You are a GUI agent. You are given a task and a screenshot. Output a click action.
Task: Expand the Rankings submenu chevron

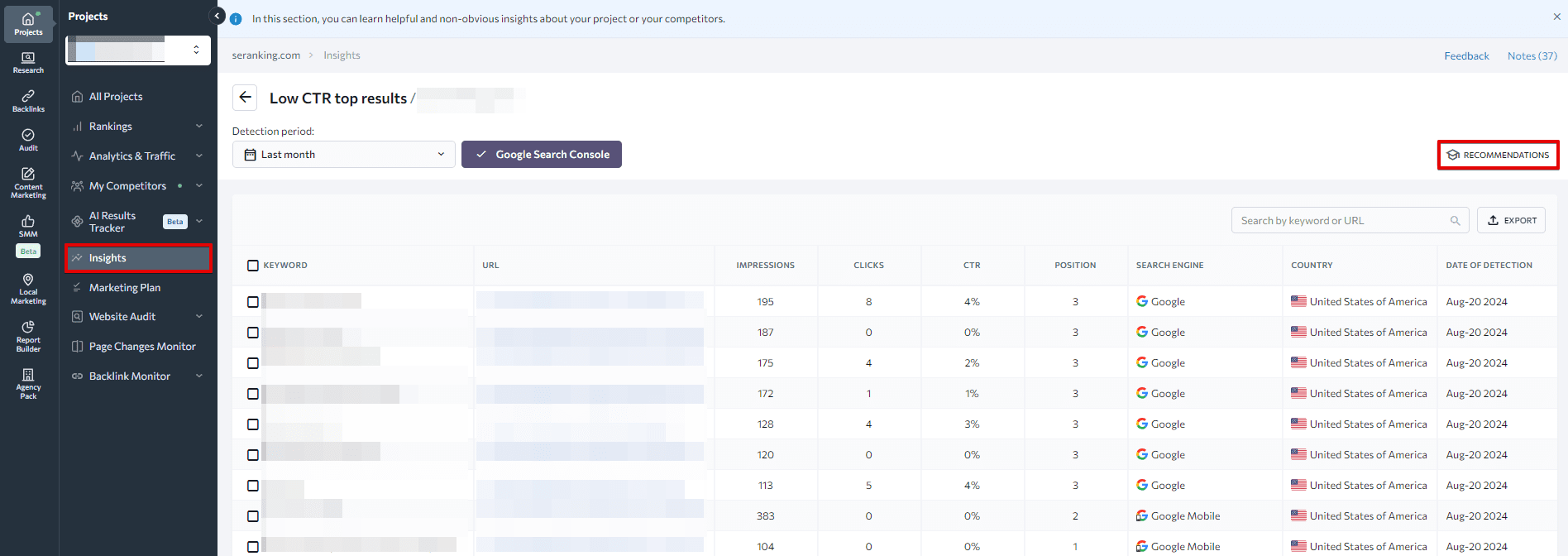[199, 126]
